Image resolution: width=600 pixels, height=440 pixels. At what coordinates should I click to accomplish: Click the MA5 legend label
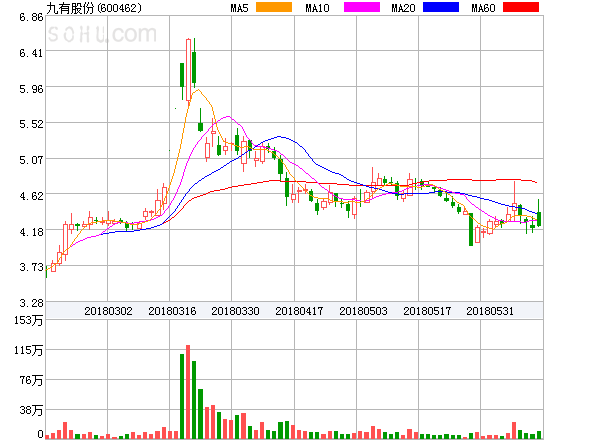240,8
